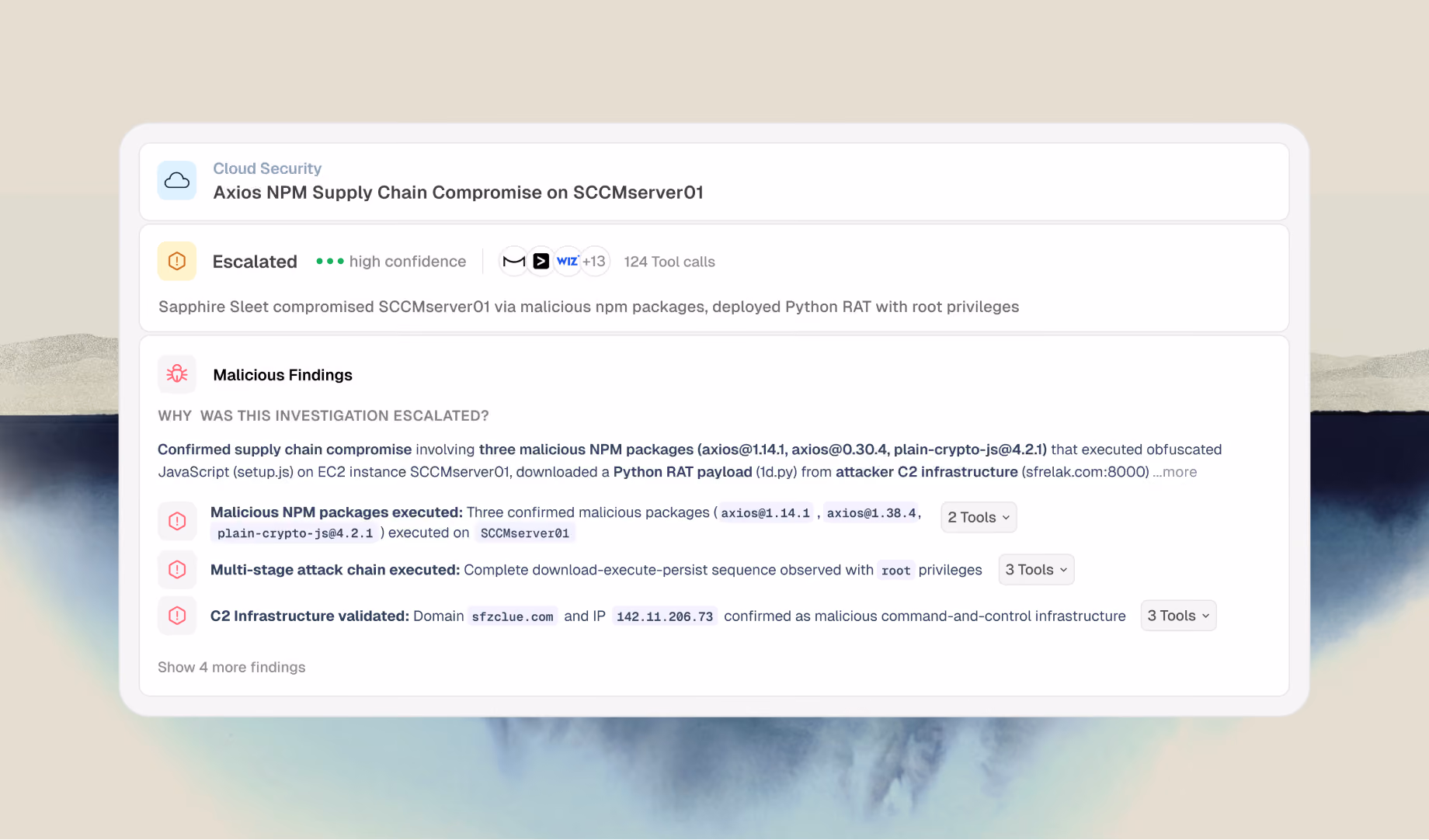The width and height of the screenshot is (1429, 840).
Task: Click the Cloud Security category label
Action: (x=267, y=168)
